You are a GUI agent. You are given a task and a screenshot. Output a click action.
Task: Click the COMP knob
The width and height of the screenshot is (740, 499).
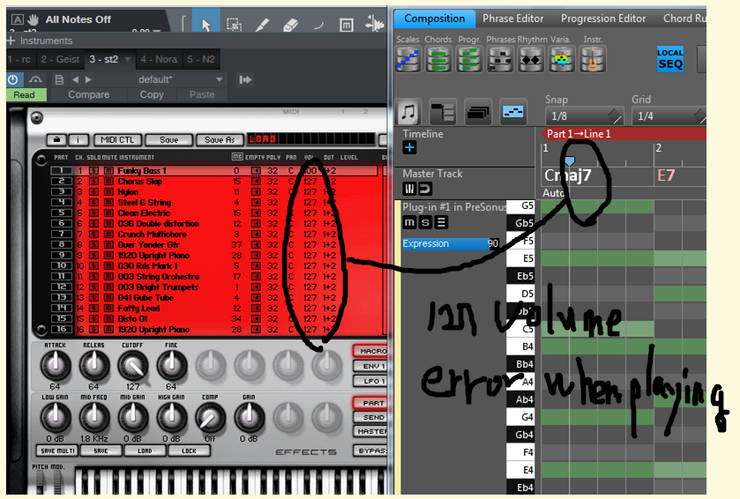210,418
